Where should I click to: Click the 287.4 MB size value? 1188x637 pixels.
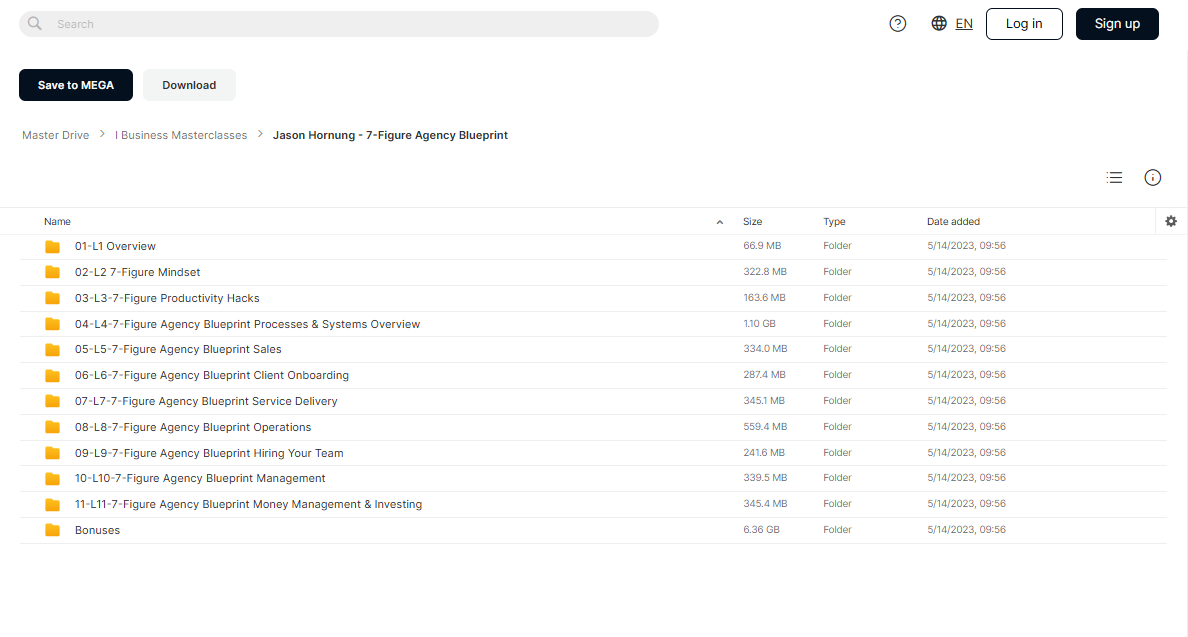click(764, 374)
